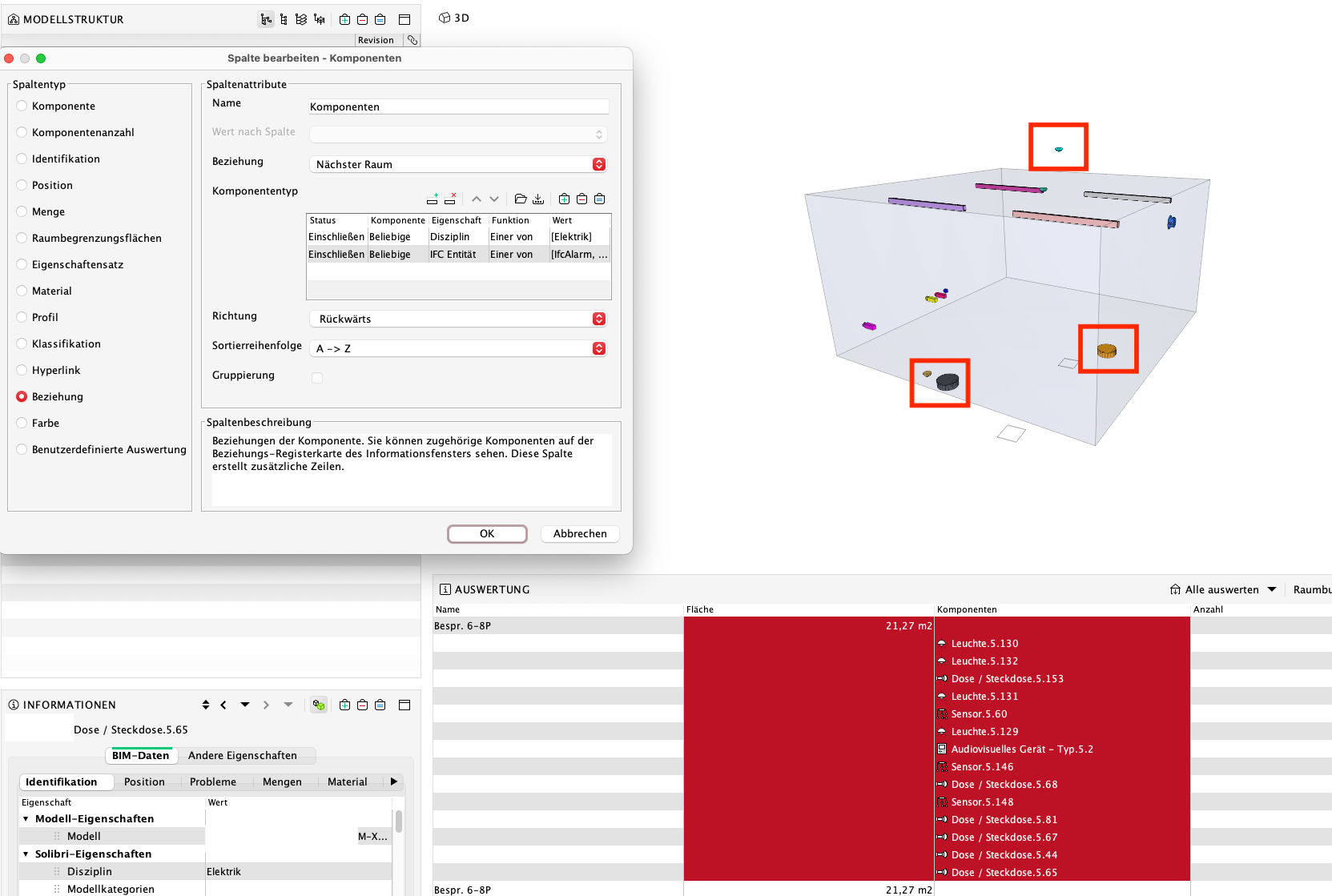Switch to the BIM-Daten tab
Viewport: 1332px width, 896px height.
pyautogui.click(x=141, y=755)
